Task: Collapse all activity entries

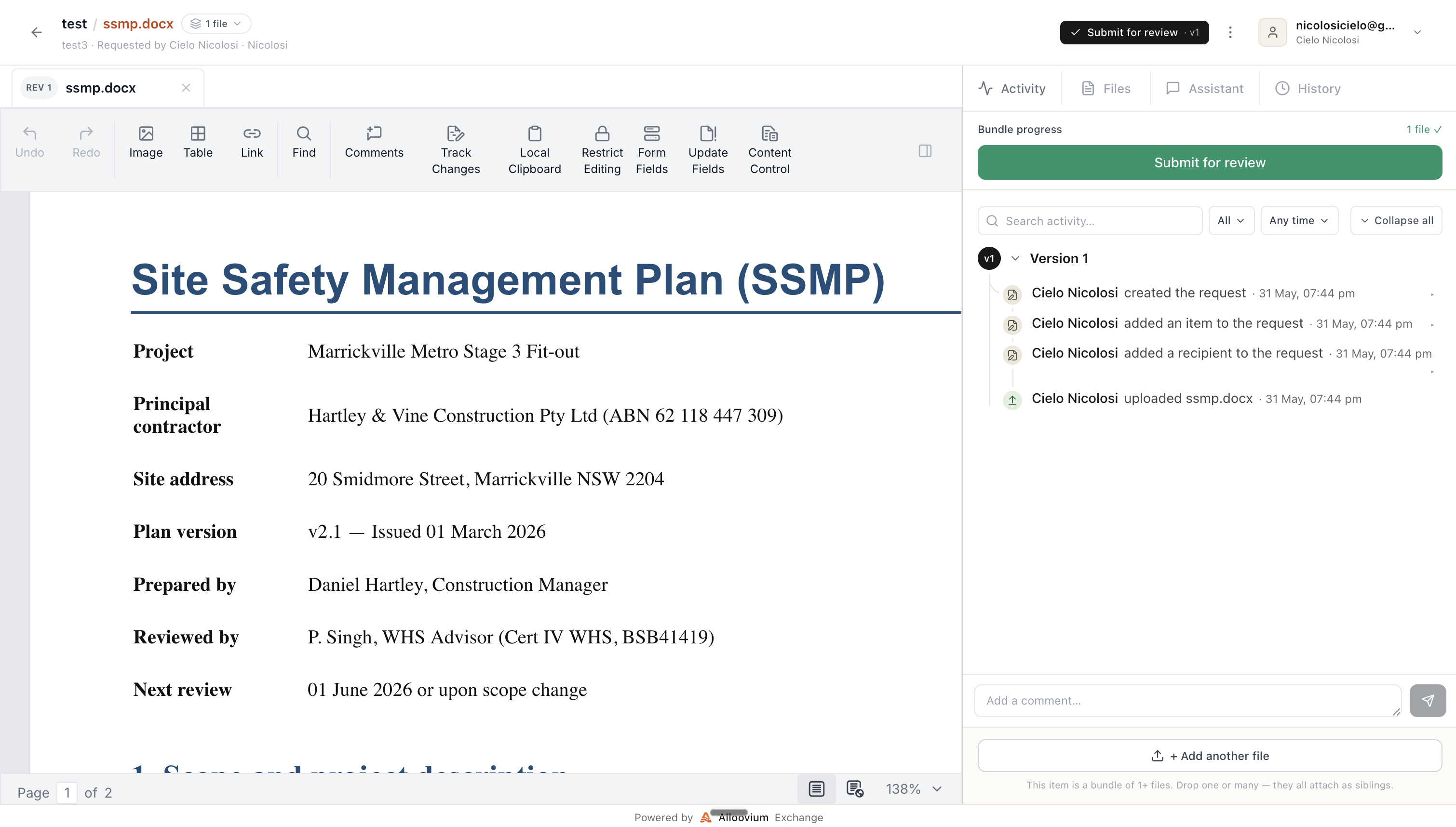Action: pos(1396,220)
